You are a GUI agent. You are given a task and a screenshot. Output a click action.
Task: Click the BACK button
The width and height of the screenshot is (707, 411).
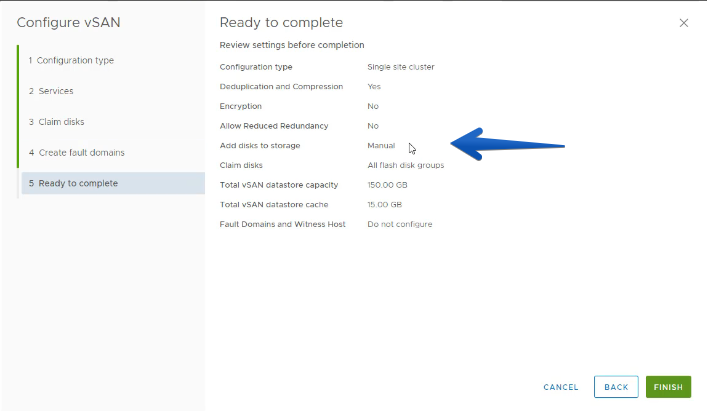pos(616,387)
